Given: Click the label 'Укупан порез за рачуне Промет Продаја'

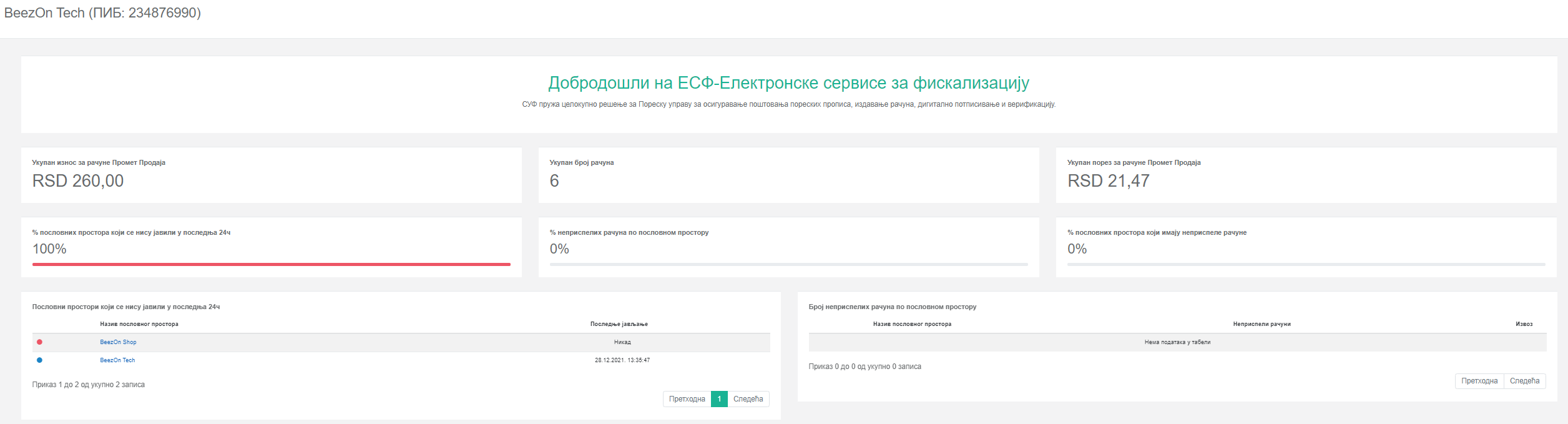Looking at the screenshot, I should (x=1134, y=162).
